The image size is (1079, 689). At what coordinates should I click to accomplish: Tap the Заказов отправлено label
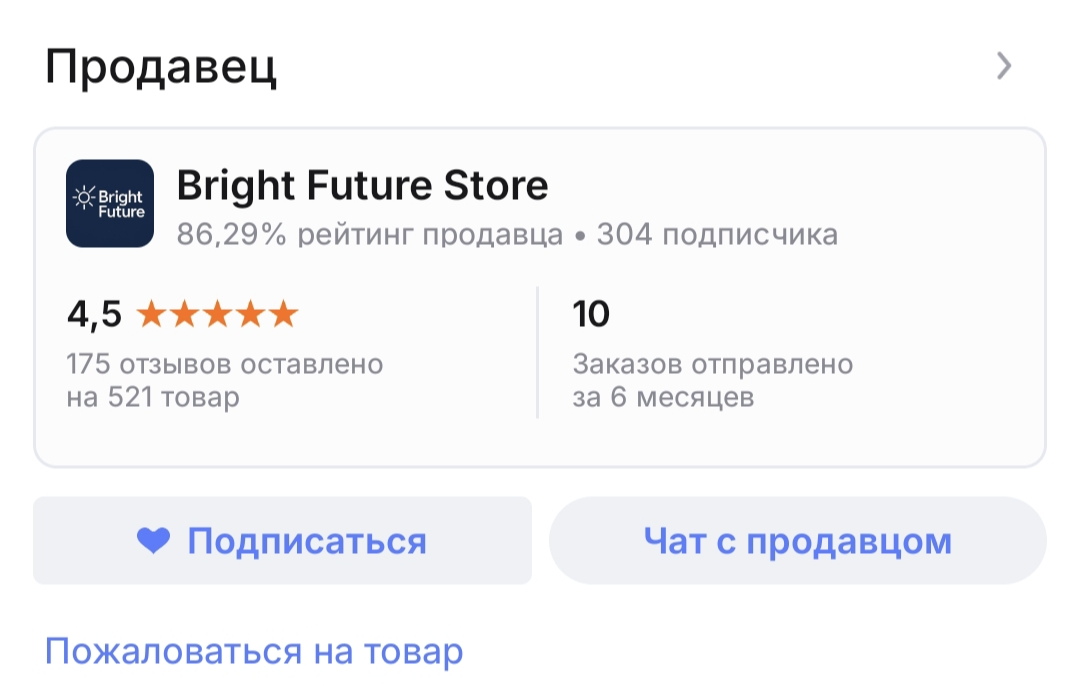pos(712,364)
